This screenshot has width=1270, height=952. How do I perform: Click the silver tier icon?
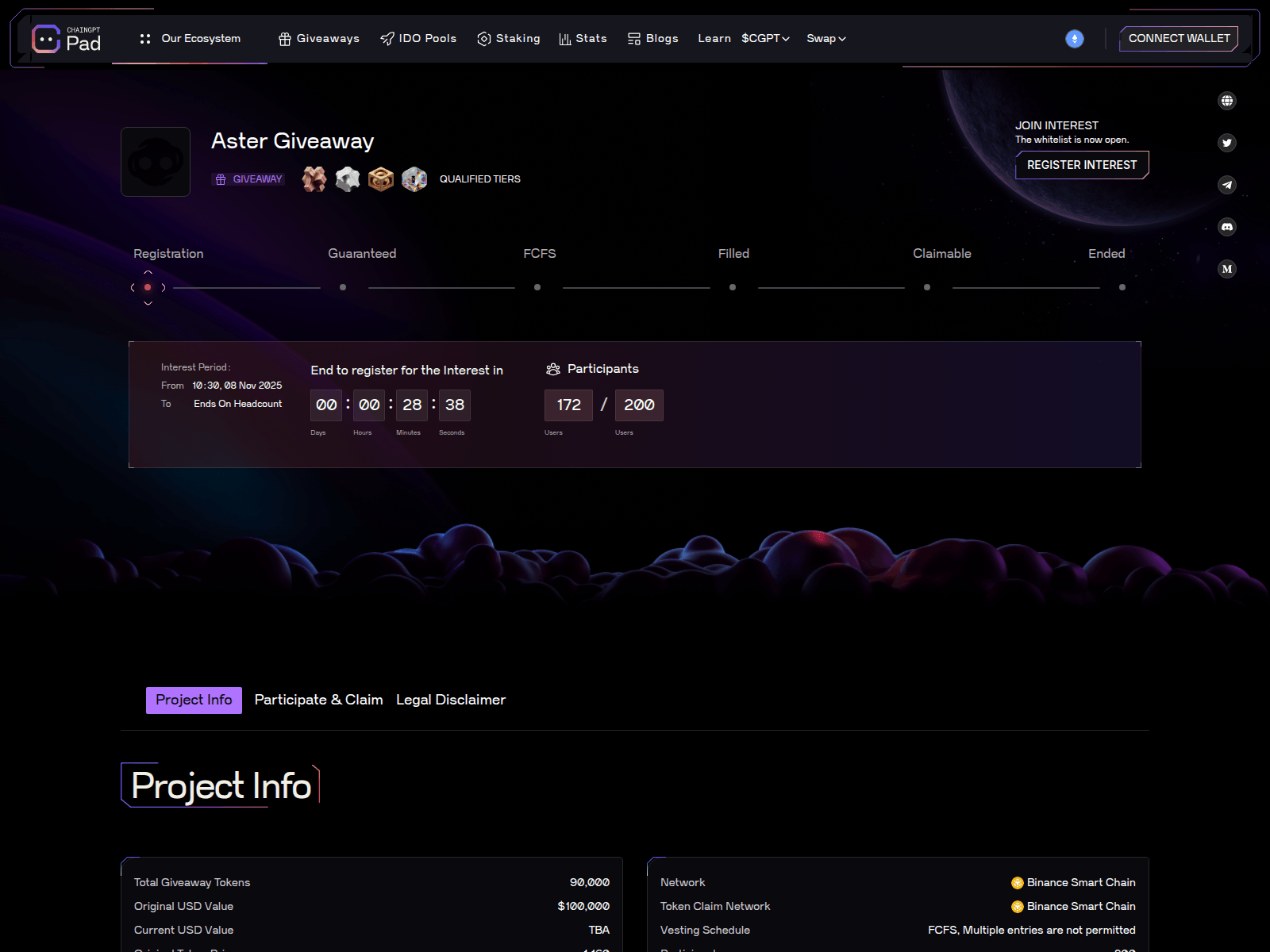click(x=348, y=179)
